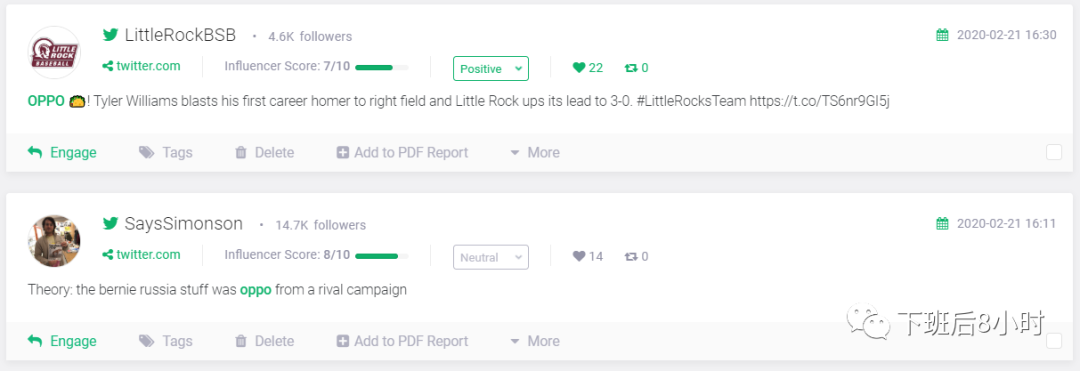Image resolution: width=1080 pixels, height=371 pixels.
Task: Click the heart likes icon on SaysSimonson post
Action: pos(579,256)
